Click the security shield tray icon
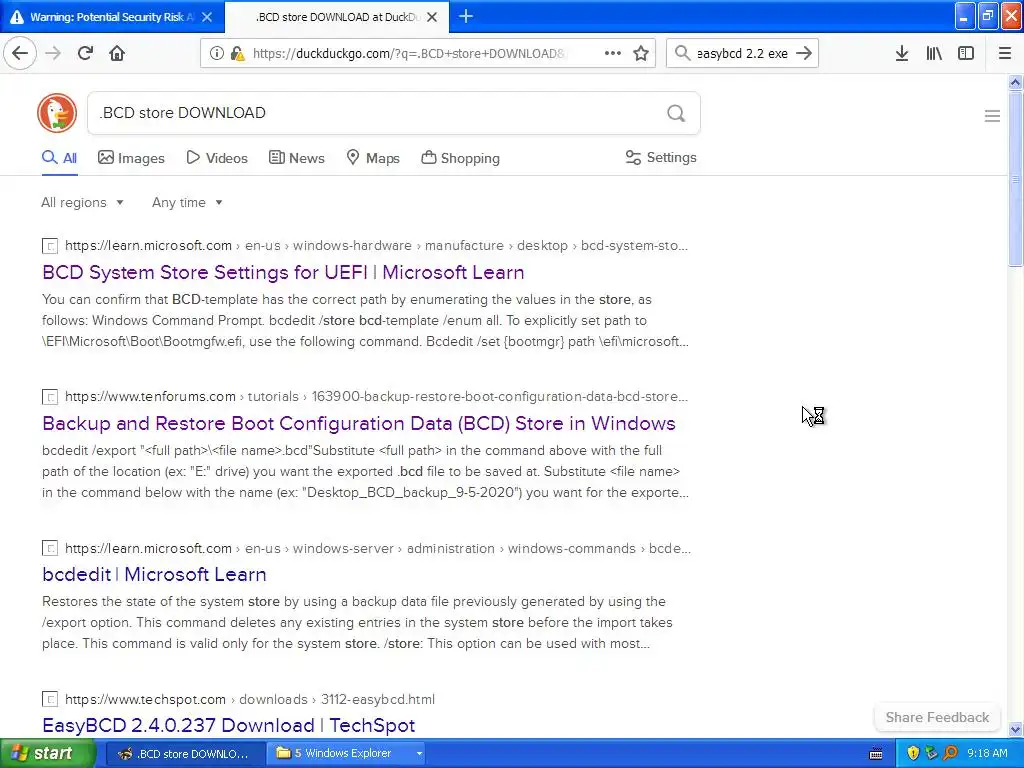The width and height of the screenshot is (1024, 768). pos(913,754)
